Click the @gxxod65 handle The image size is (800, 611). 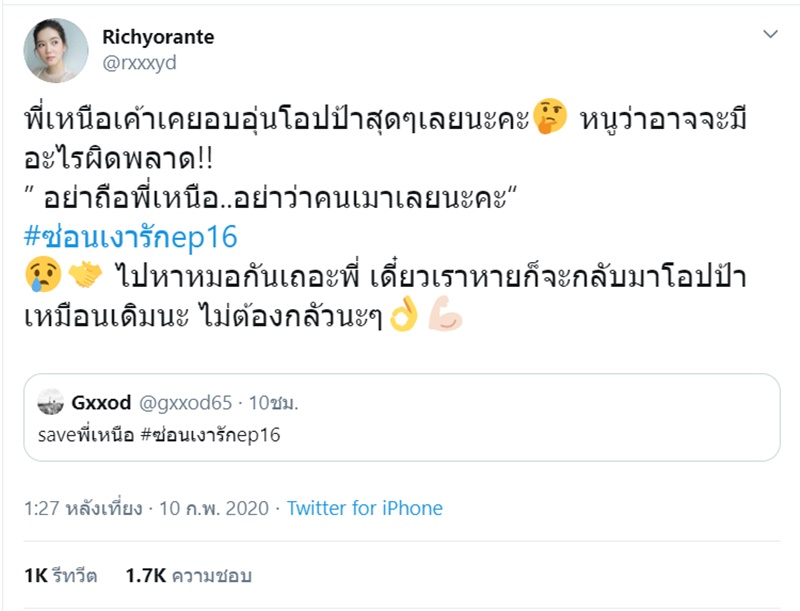pyautogui.click(x=186, y=403)
